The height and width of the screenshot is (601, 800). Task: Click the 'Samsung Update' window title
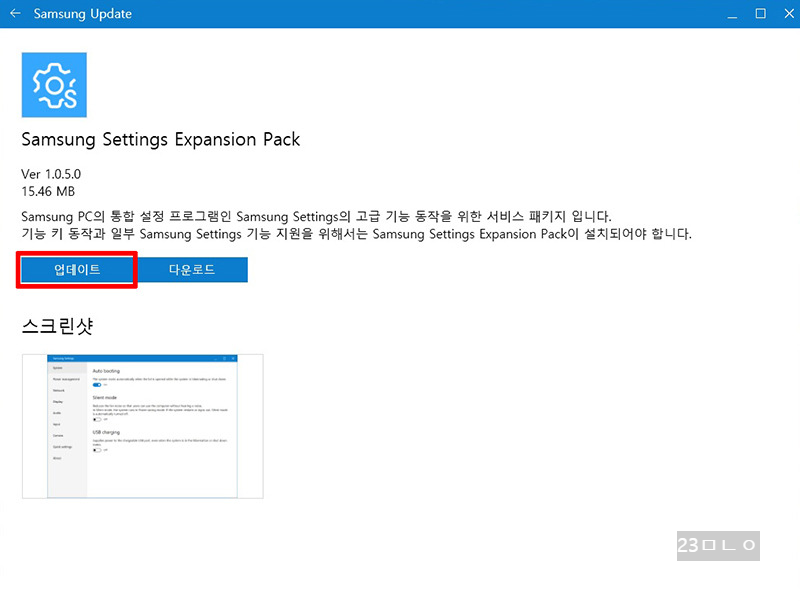(x=83, y=13)
